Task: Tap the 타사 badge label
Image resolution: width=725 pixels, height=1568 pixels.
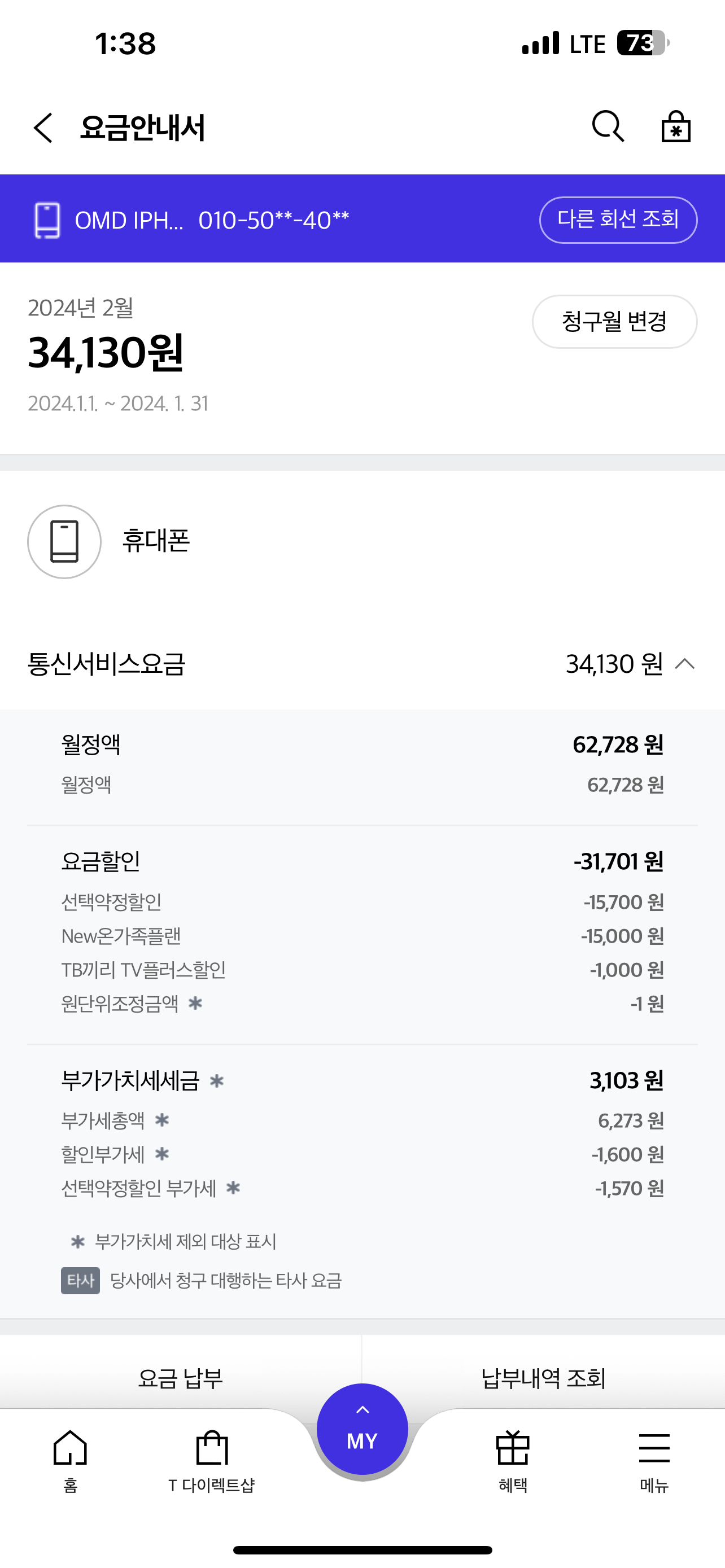Action: (x=80, y=1280)
